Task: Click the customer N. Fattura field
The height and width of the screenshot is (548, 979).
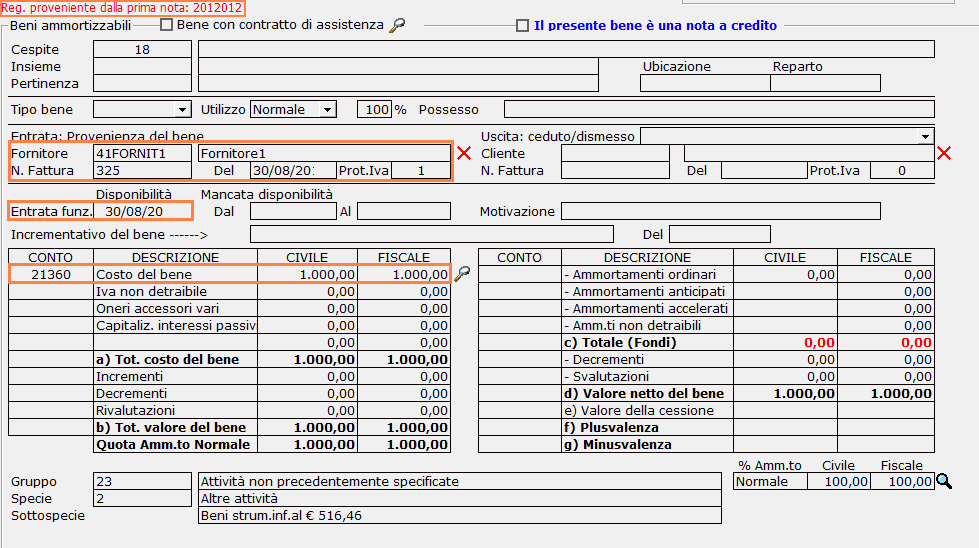Action: [x=615, y=170]
